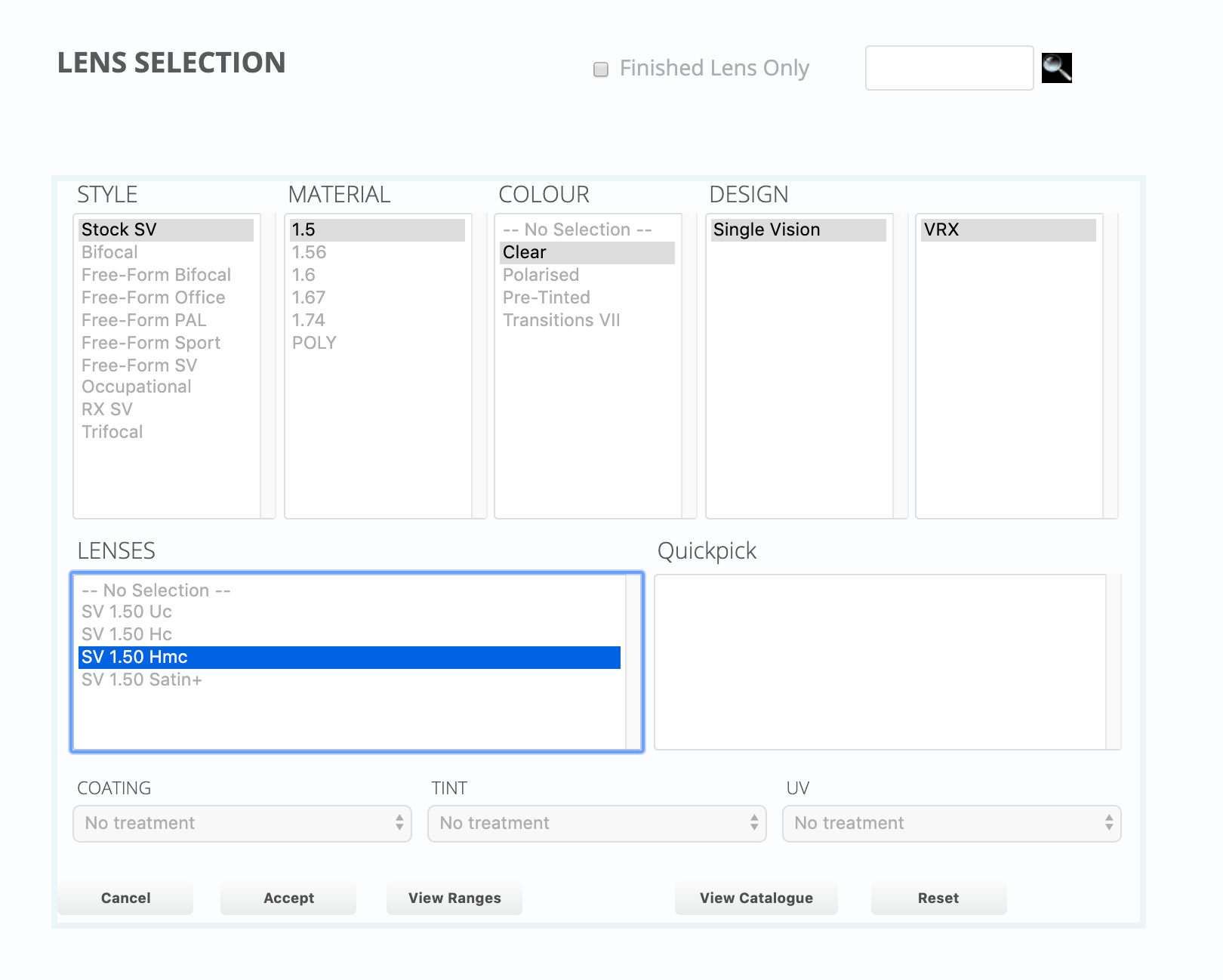Choose 1.67 in the Material list
The height and width of the screenshot is (980, 1223).
pyautogui.click(x=309, y=297)
